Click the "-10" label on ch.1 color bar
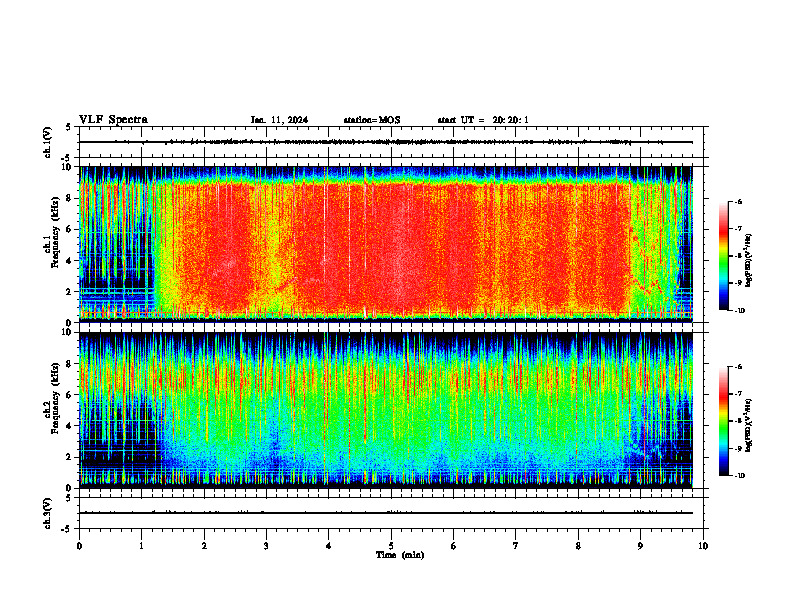The width and height of the screenshot is (792, 612). [x=739, y=311]
